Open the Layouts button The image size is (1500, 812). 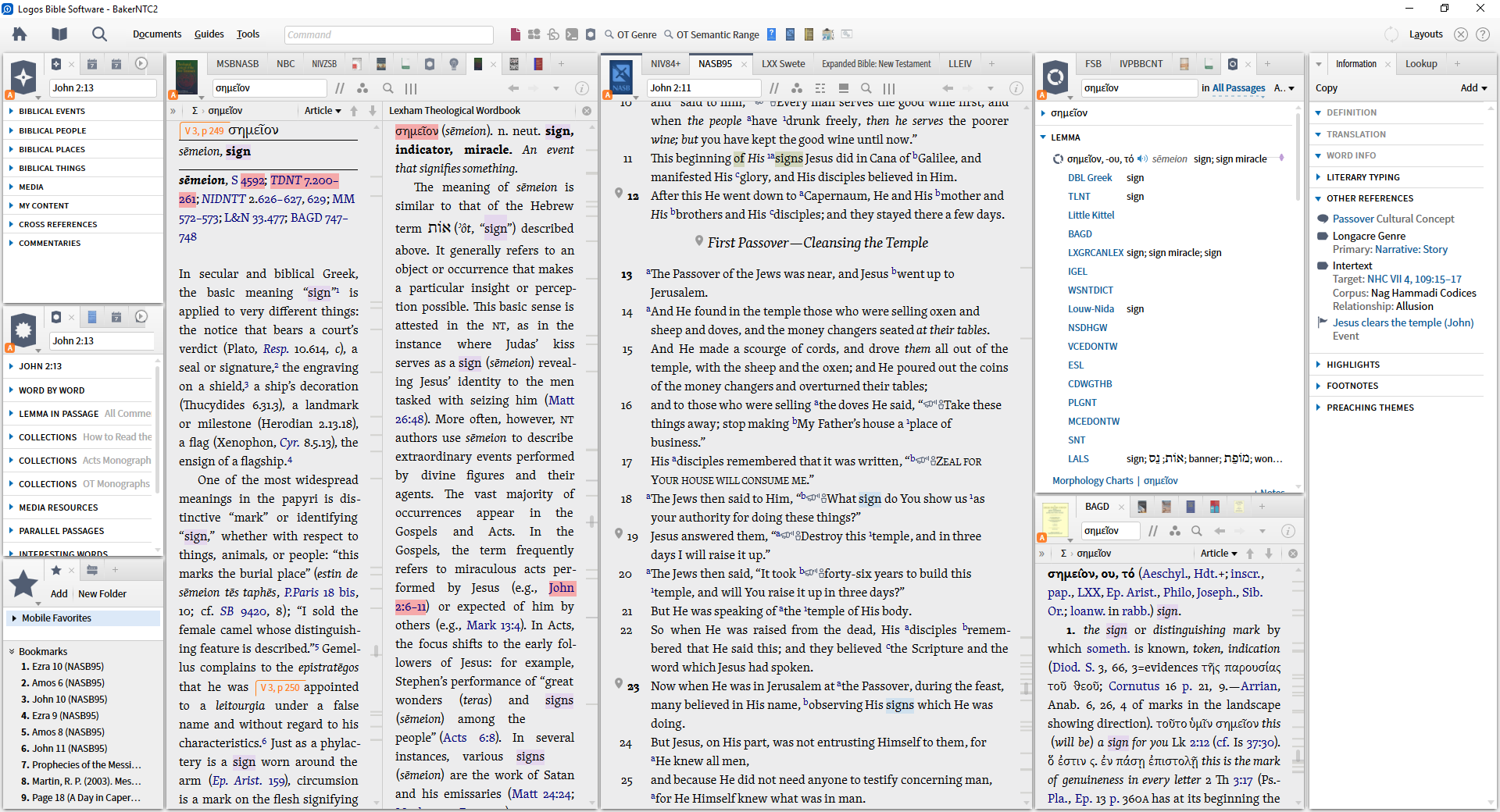(x=1426, y=34)
